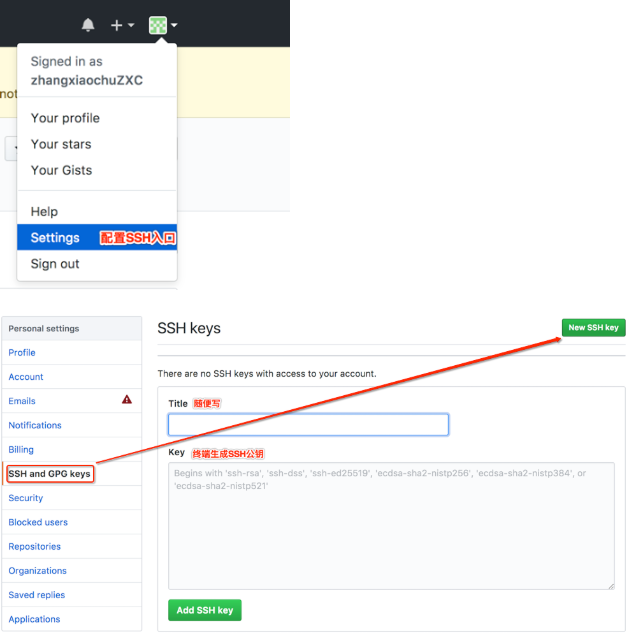Open Organizations settings link
Screen dimensions: 628x636
(x=37, y=571)
